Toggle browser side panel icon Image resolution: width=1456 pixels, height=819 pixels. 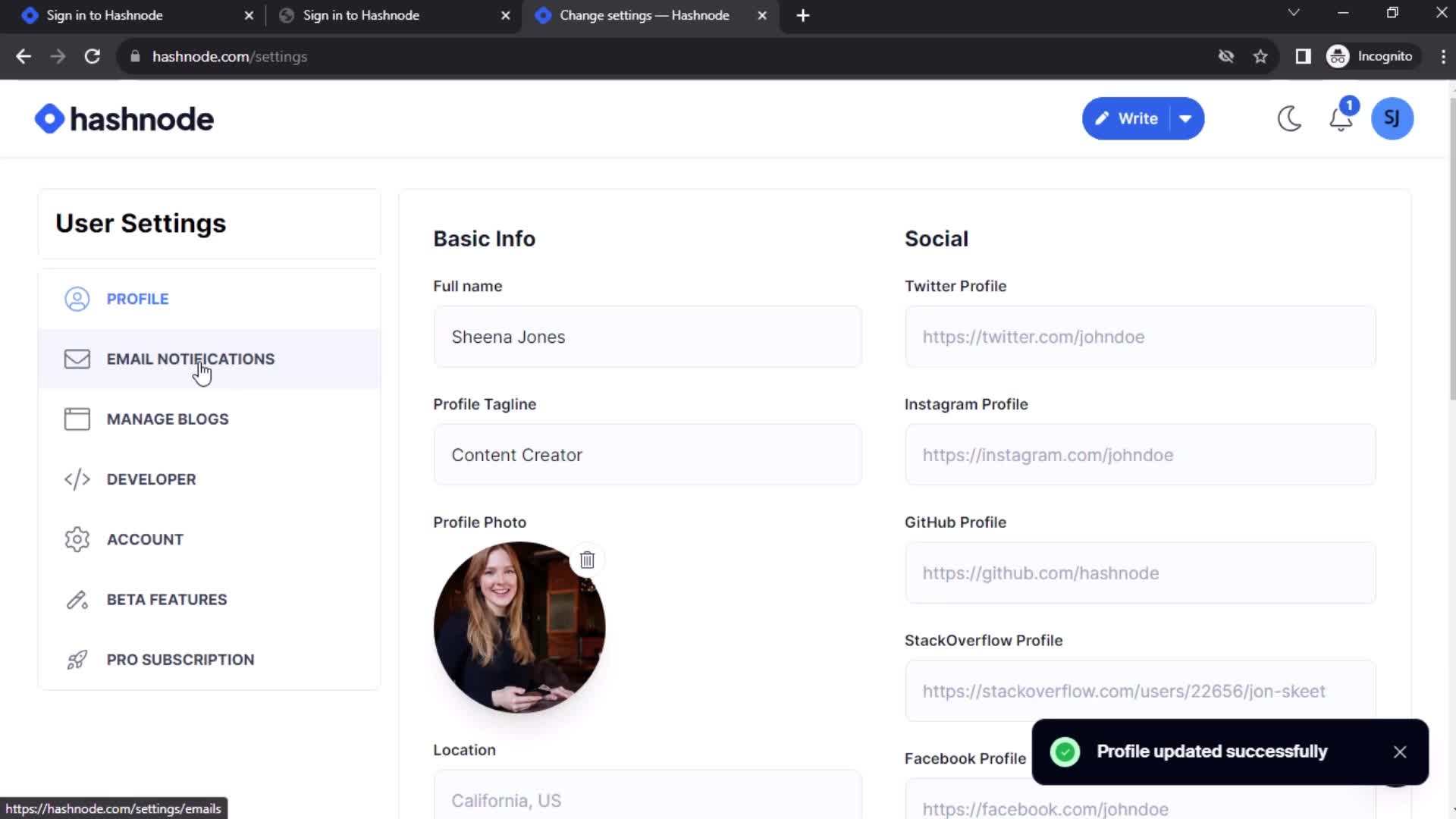[x=1303, y=56]
